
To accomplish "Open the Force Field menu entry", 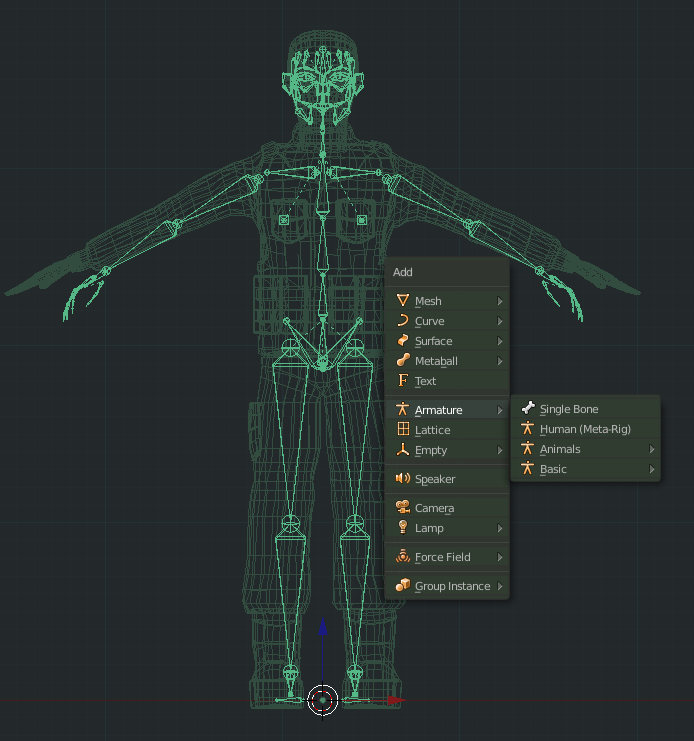I will click(x=447, y=557).
